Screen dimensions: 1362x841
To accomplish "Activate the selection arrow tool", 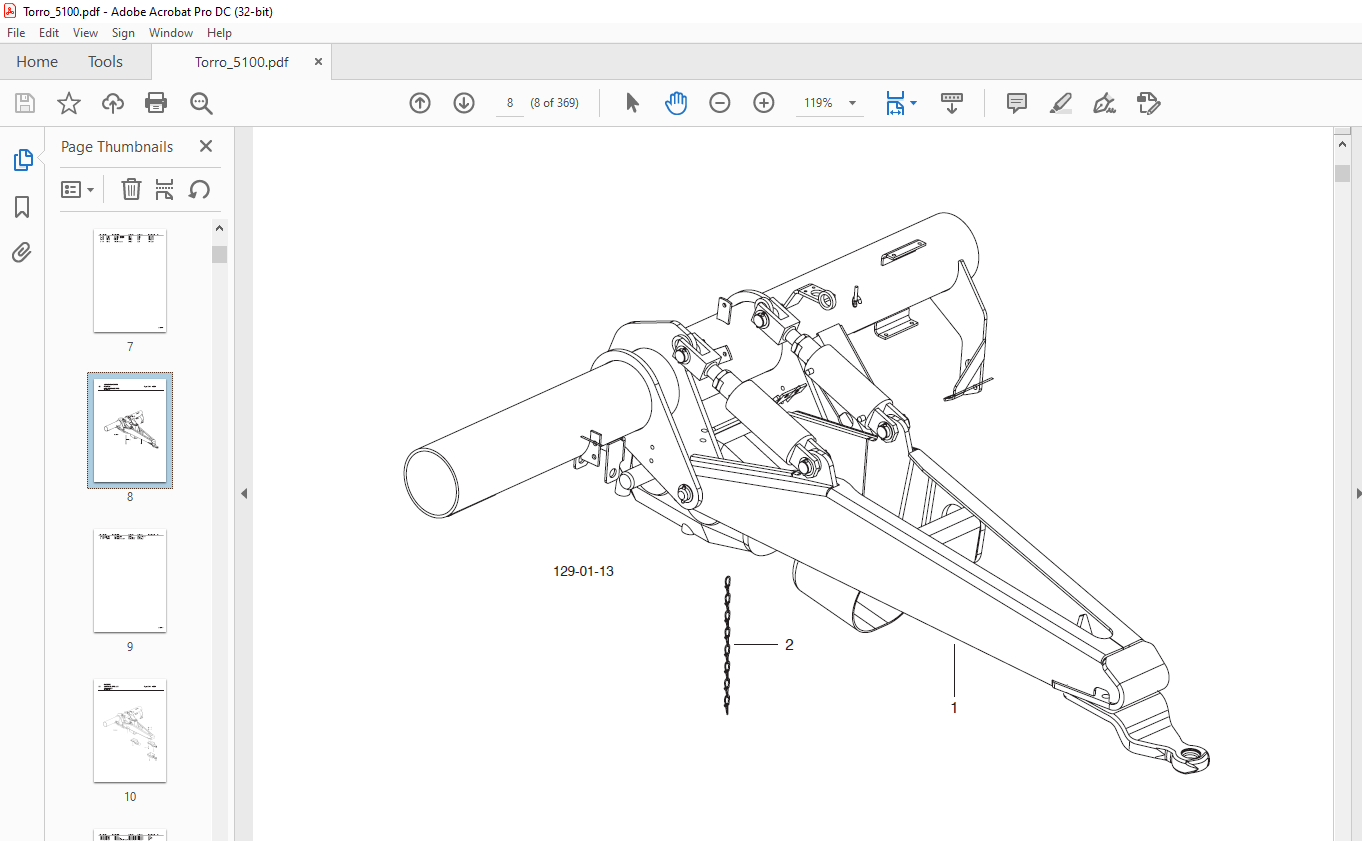I will (632, 103).
